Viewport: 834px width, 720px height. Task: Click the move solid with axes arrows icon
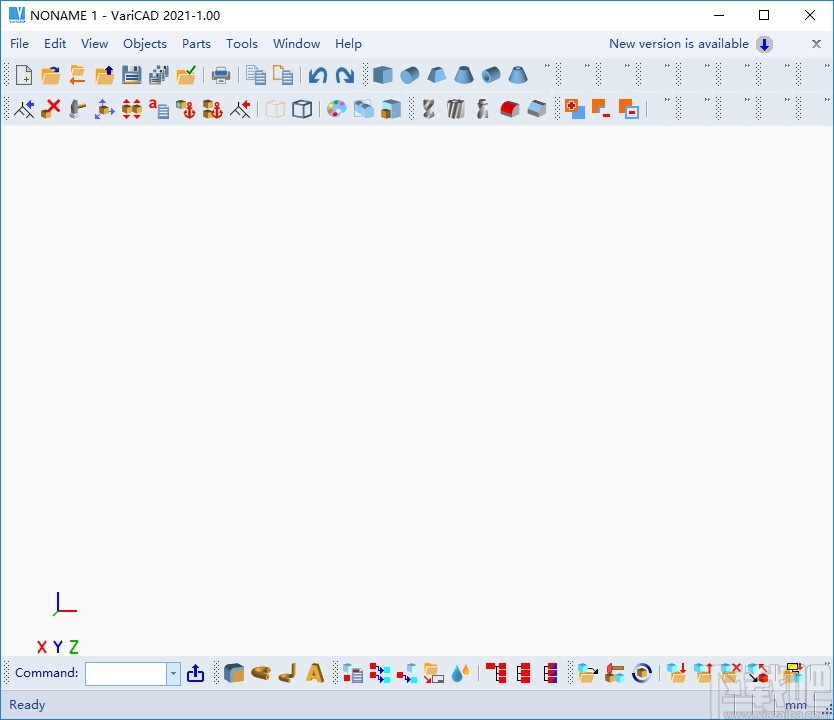(105, 109)
